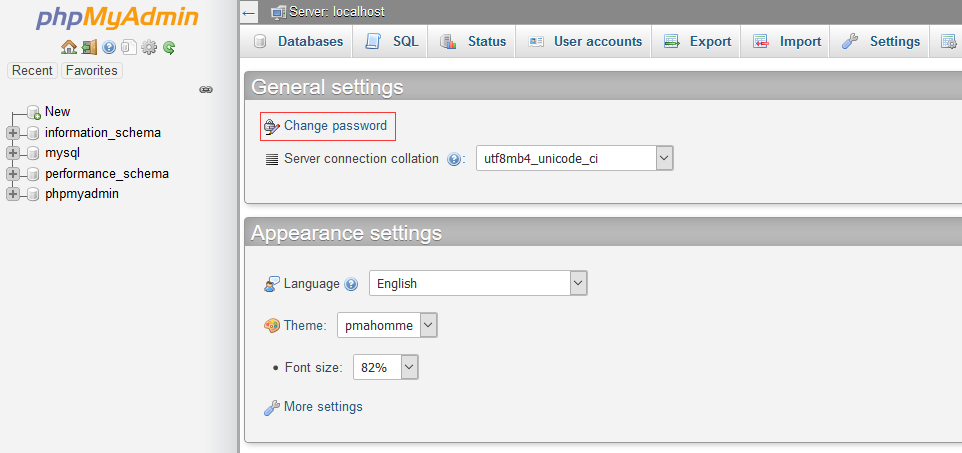
Task: Open the SQL tab
Action: pyautogui.click(x=391, y=42)
